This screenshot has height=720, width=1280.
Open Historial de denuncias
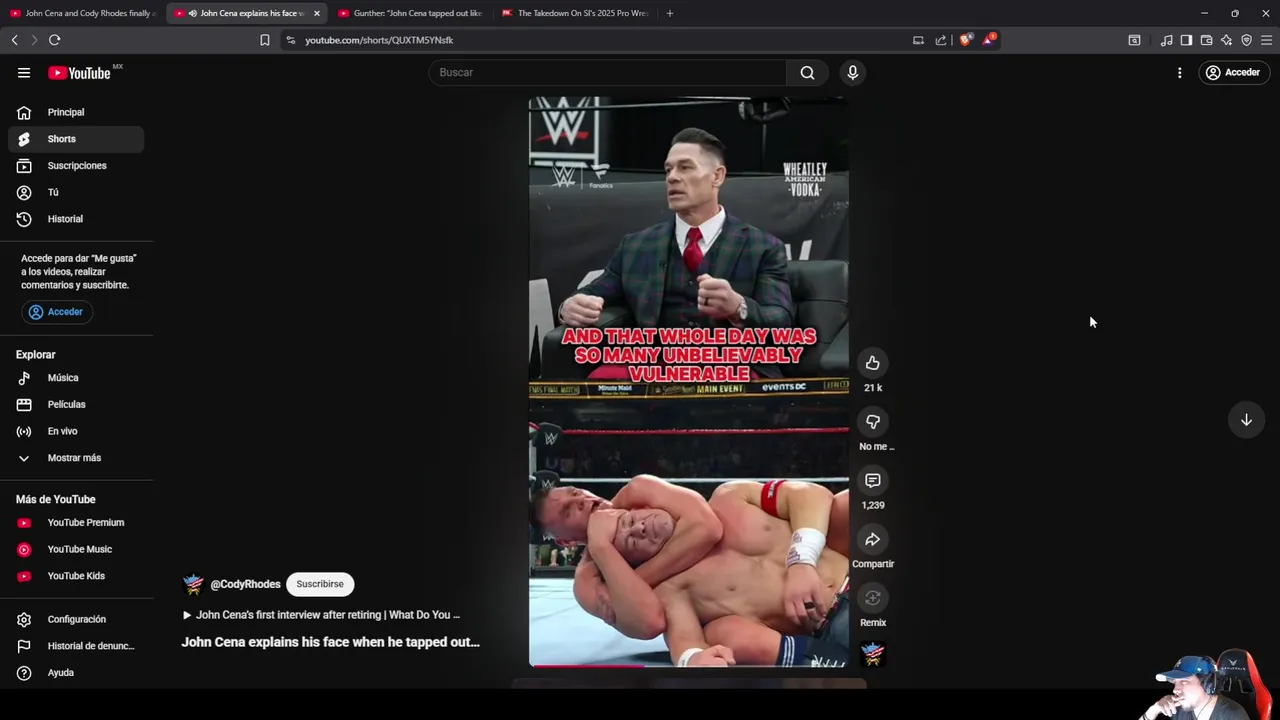tap(76, 646)
